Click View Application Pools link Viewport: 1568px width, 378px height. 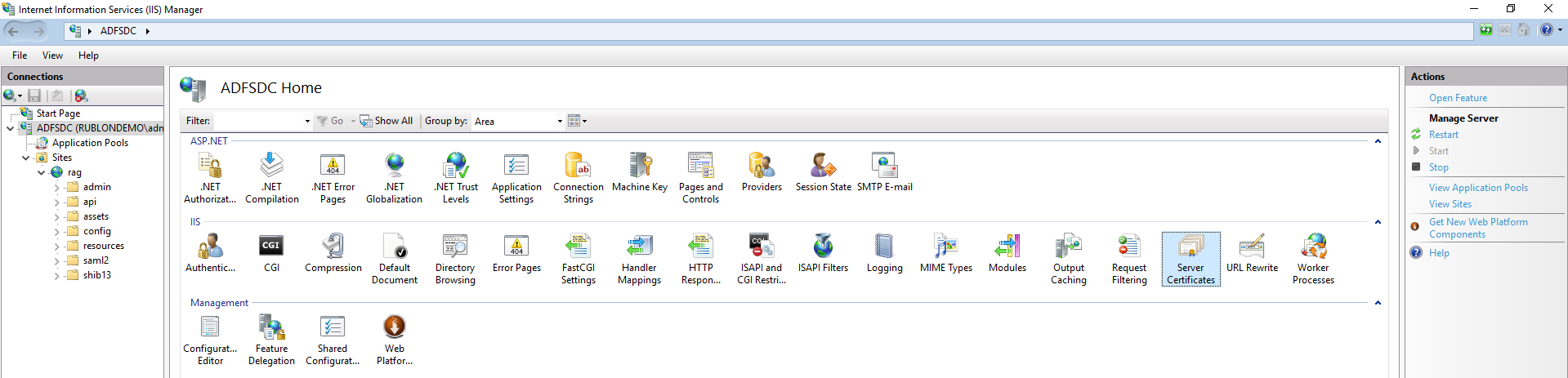click(1477, 188)
